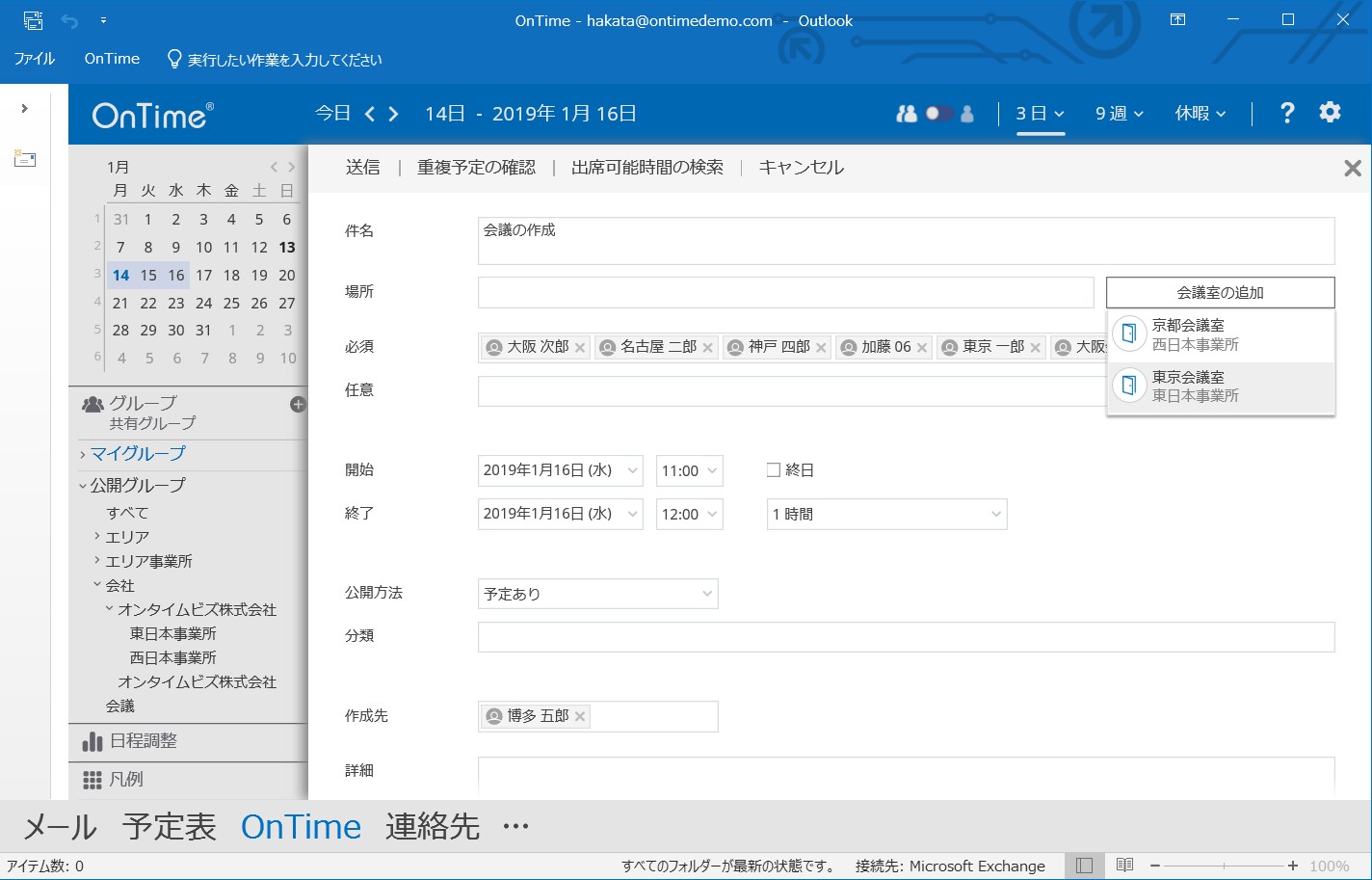Select the 東京会議室 meeting room icon
This screenshot has width=1372, height=880.
1128,385
